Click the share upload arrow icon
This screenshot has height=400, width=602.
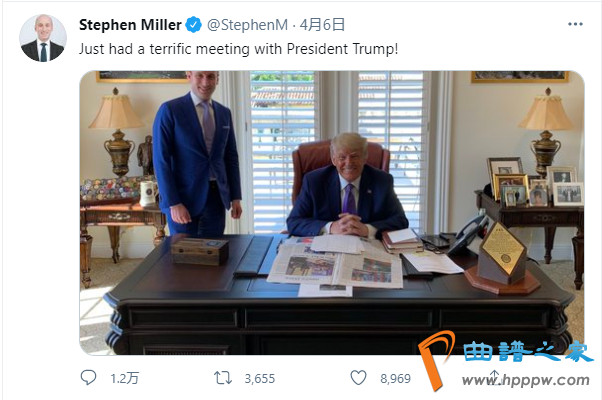[493, 378]
